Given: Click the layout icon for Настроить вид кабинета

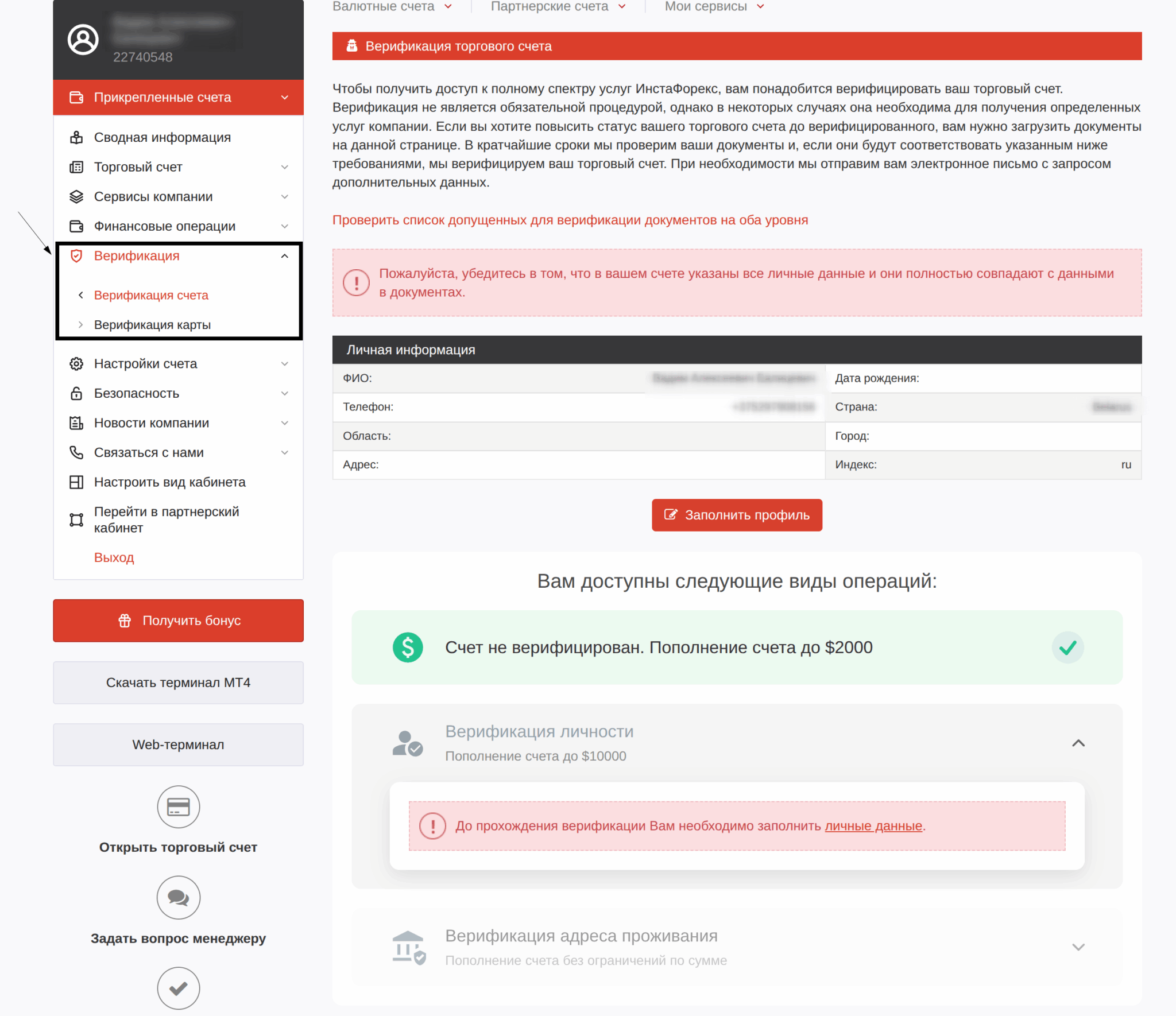Looking at the screenshot, I should coord(76,482).
